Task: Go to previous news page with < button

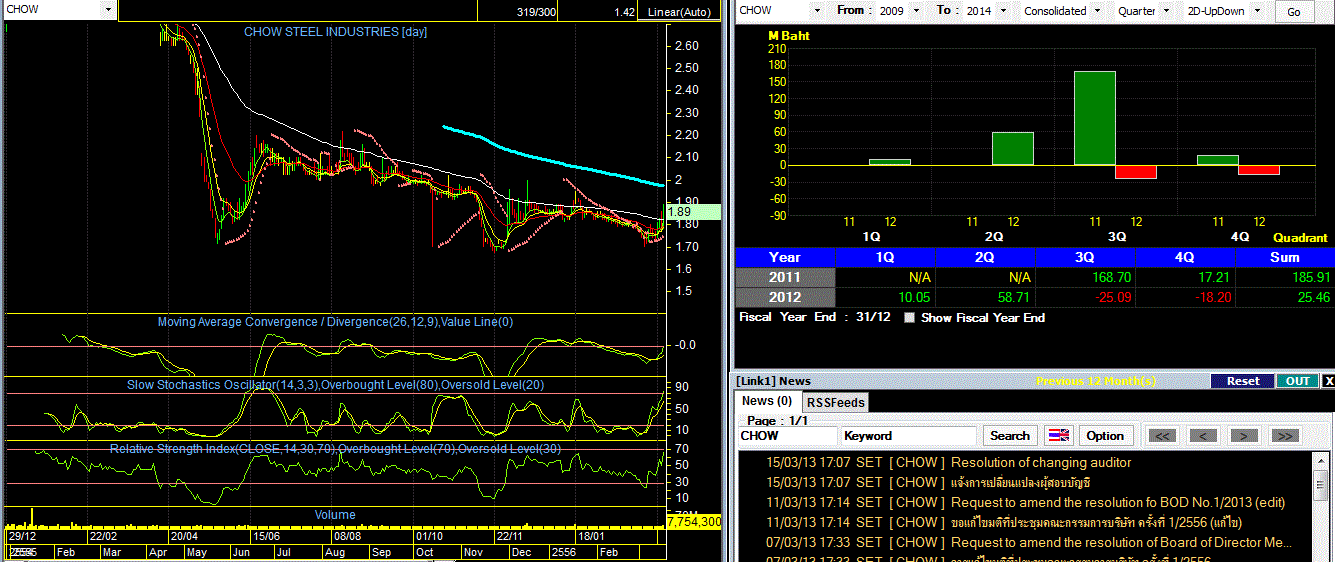Action: point(1203,436)
